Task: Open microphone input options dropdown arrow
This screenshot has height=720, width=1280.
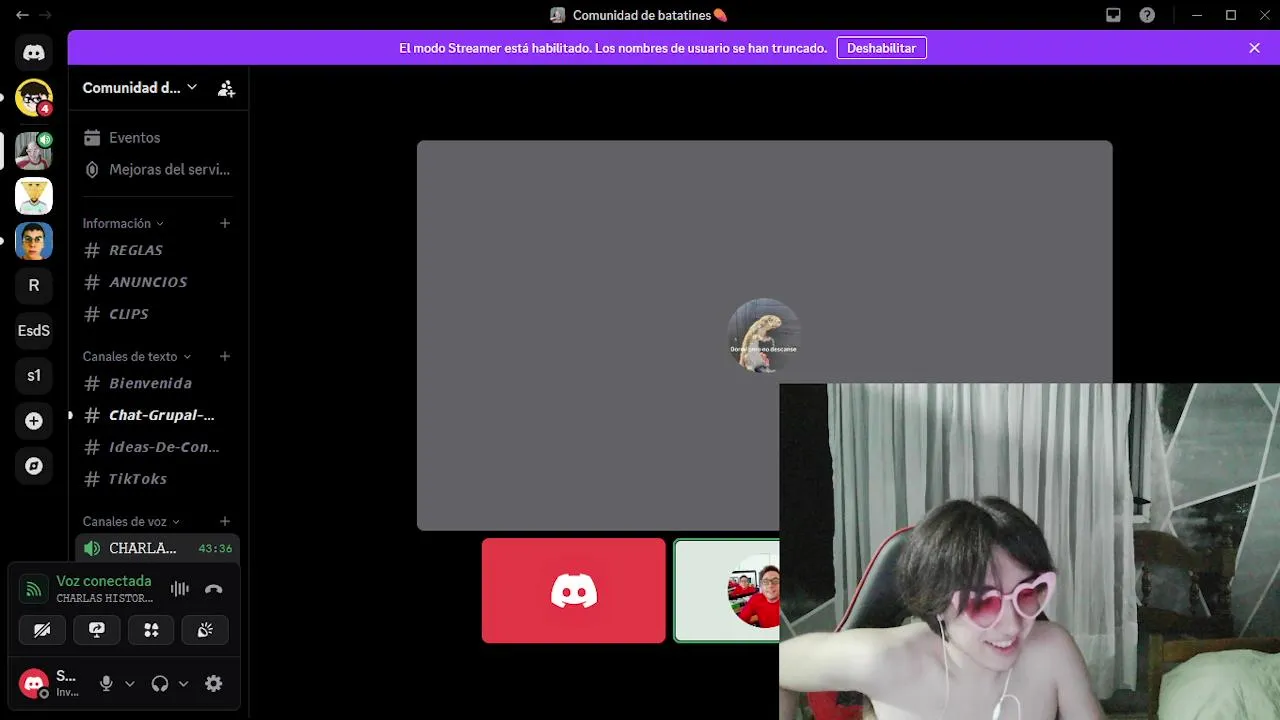Action: click(x=129, y=684)
